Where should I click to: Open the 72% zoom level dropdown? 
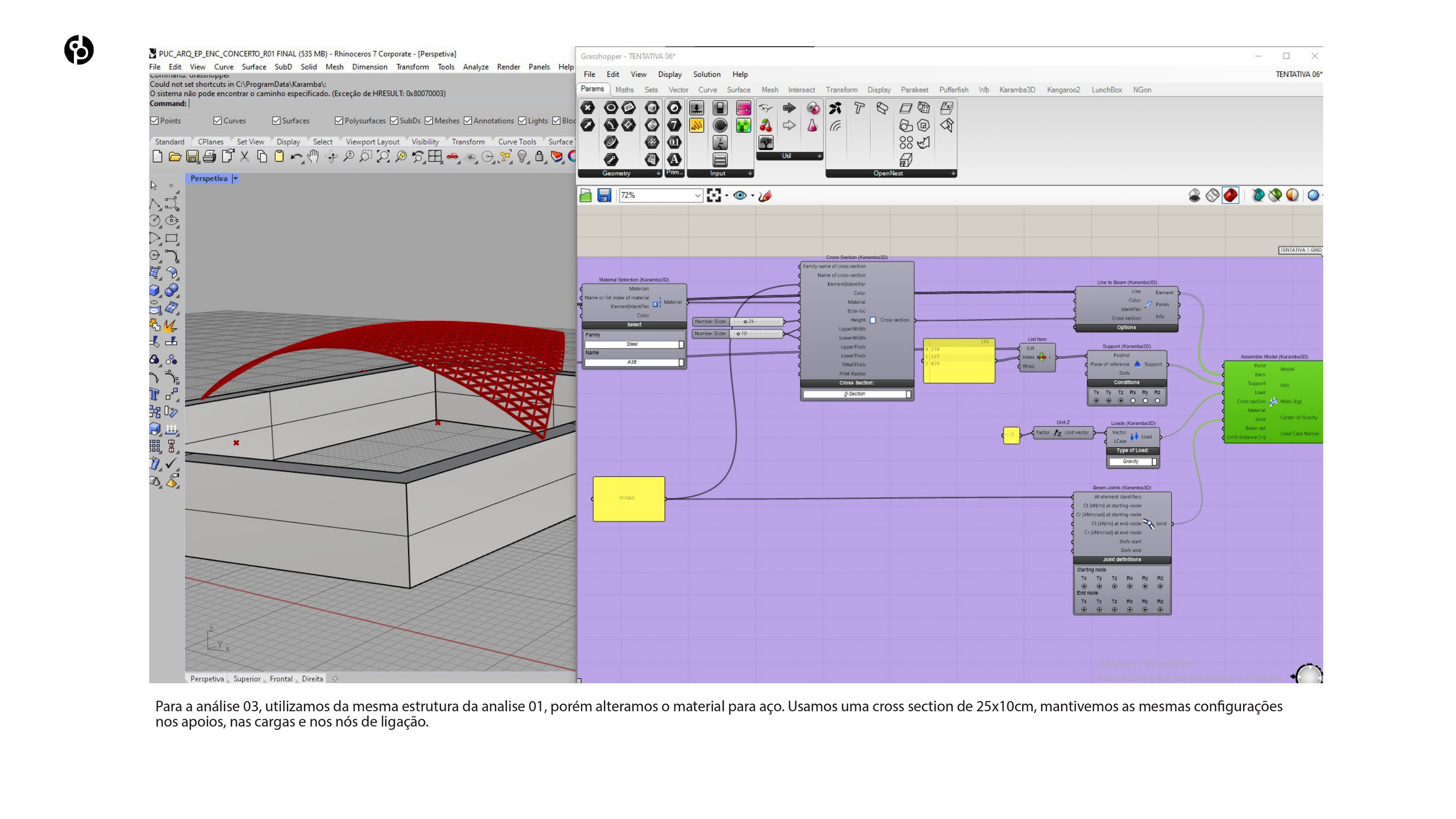pyautogui.click(x=698, y=196)
